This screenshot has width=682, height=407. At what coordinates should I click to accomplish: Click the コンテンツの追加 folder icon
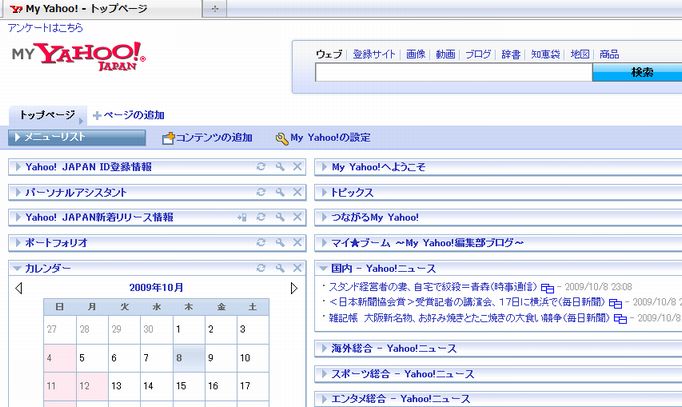pos(168,138)
